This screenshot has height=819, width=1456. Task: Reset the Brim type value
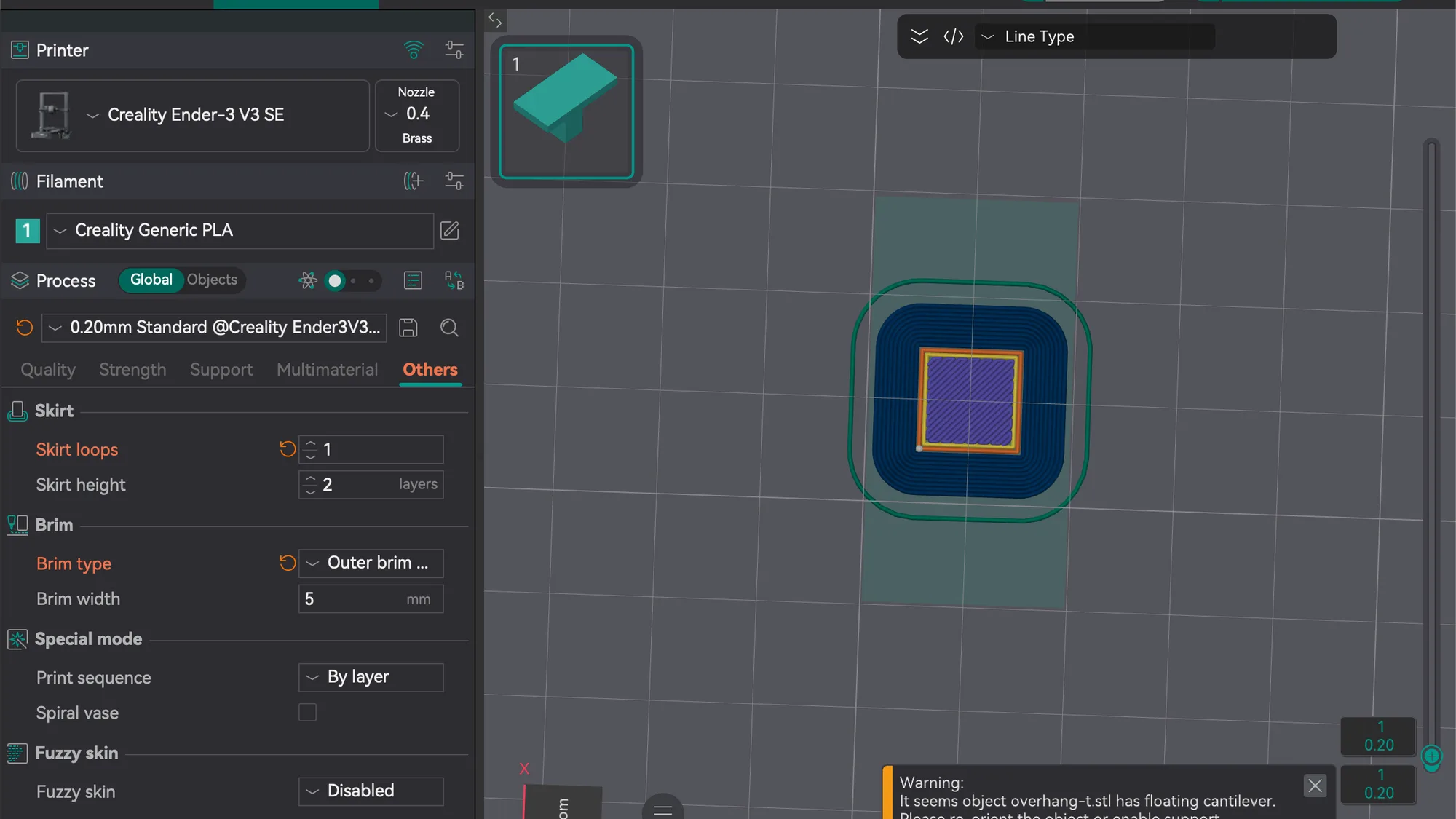point(288,563)
